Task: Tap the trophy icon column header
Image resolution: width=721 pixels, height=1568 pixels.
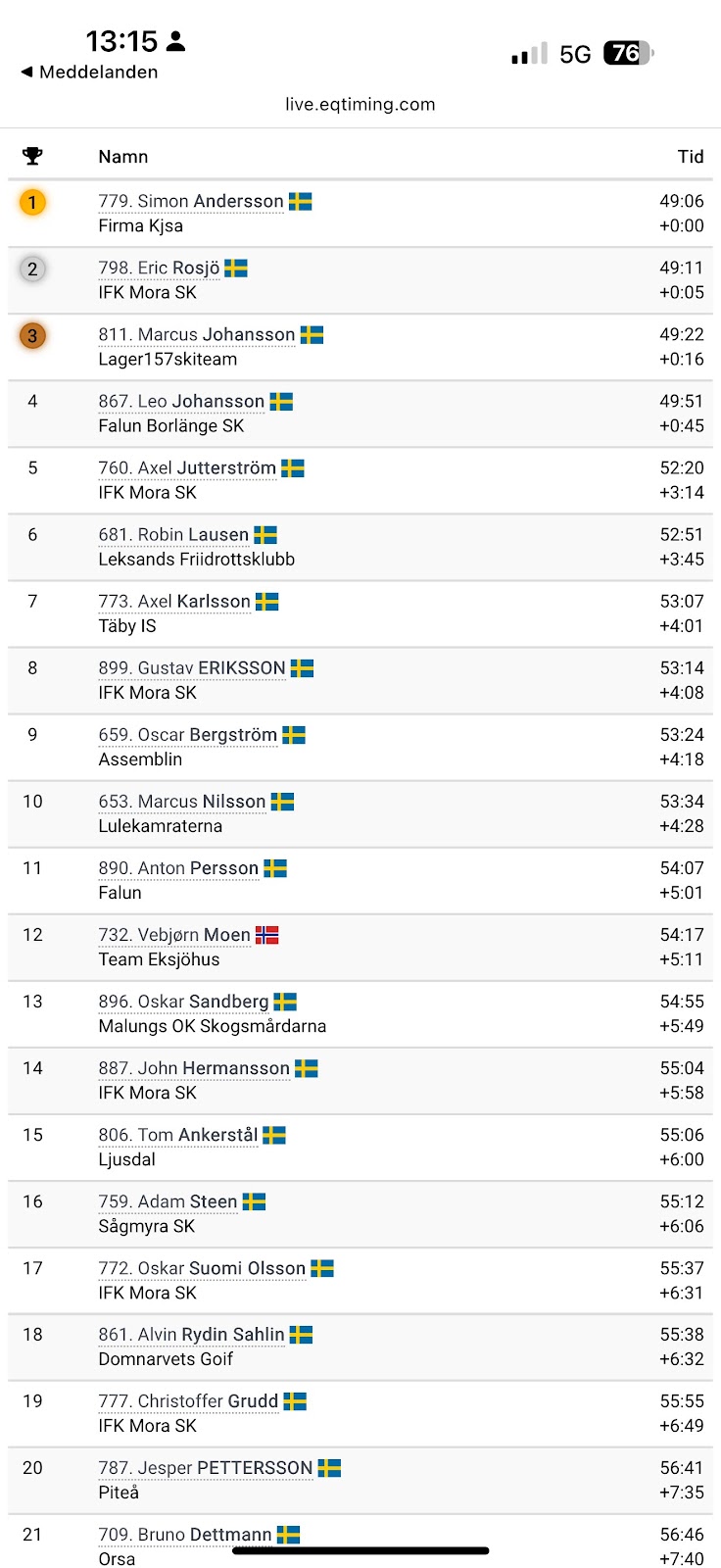Action: tap(32, 156)
